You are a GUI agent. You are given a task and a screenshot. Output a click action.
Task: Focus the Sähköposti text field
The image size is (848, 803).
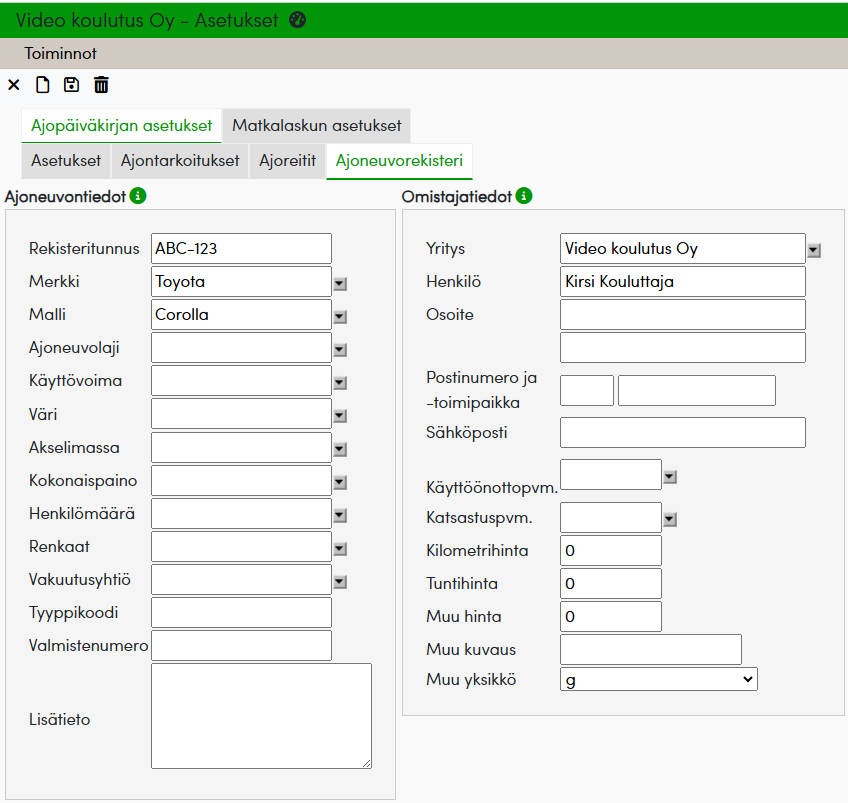[x=682, y=432]
